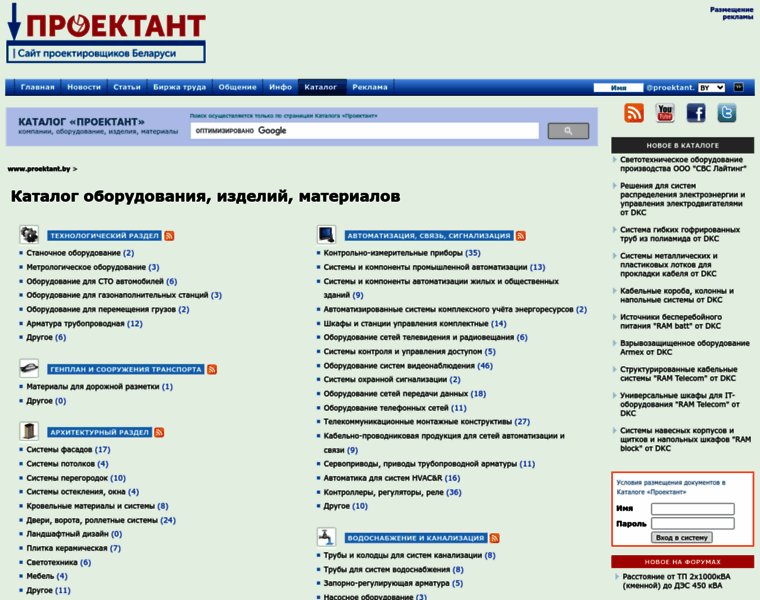This screenshot has height=600, width=760.
Task: Open Системы охранной сигнализации (2)
Action: 392,379
